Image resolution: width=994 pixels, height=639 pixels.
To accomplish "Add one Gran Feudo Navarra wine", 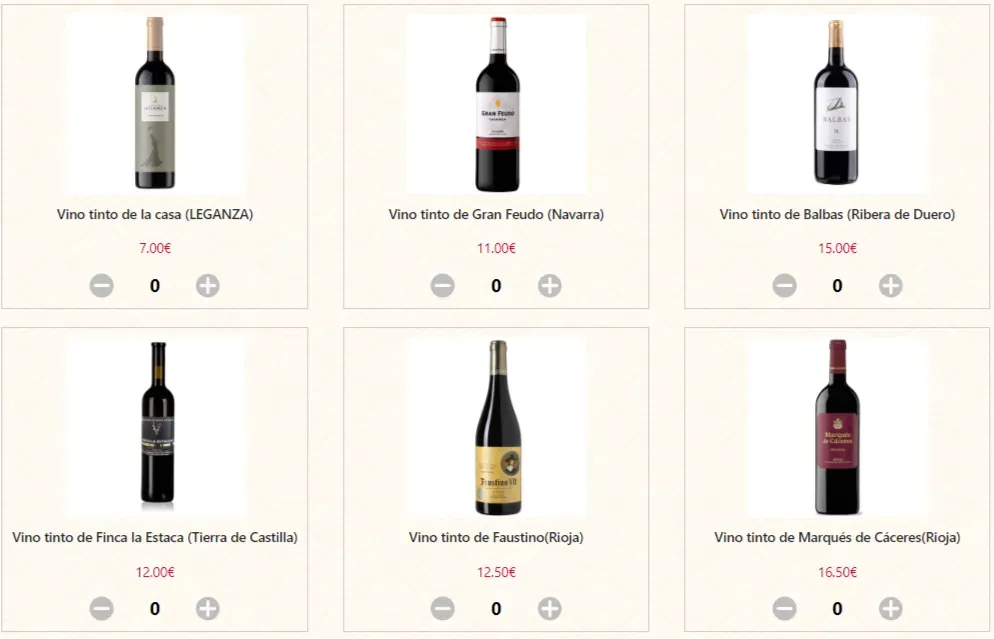I will [549, 286].
